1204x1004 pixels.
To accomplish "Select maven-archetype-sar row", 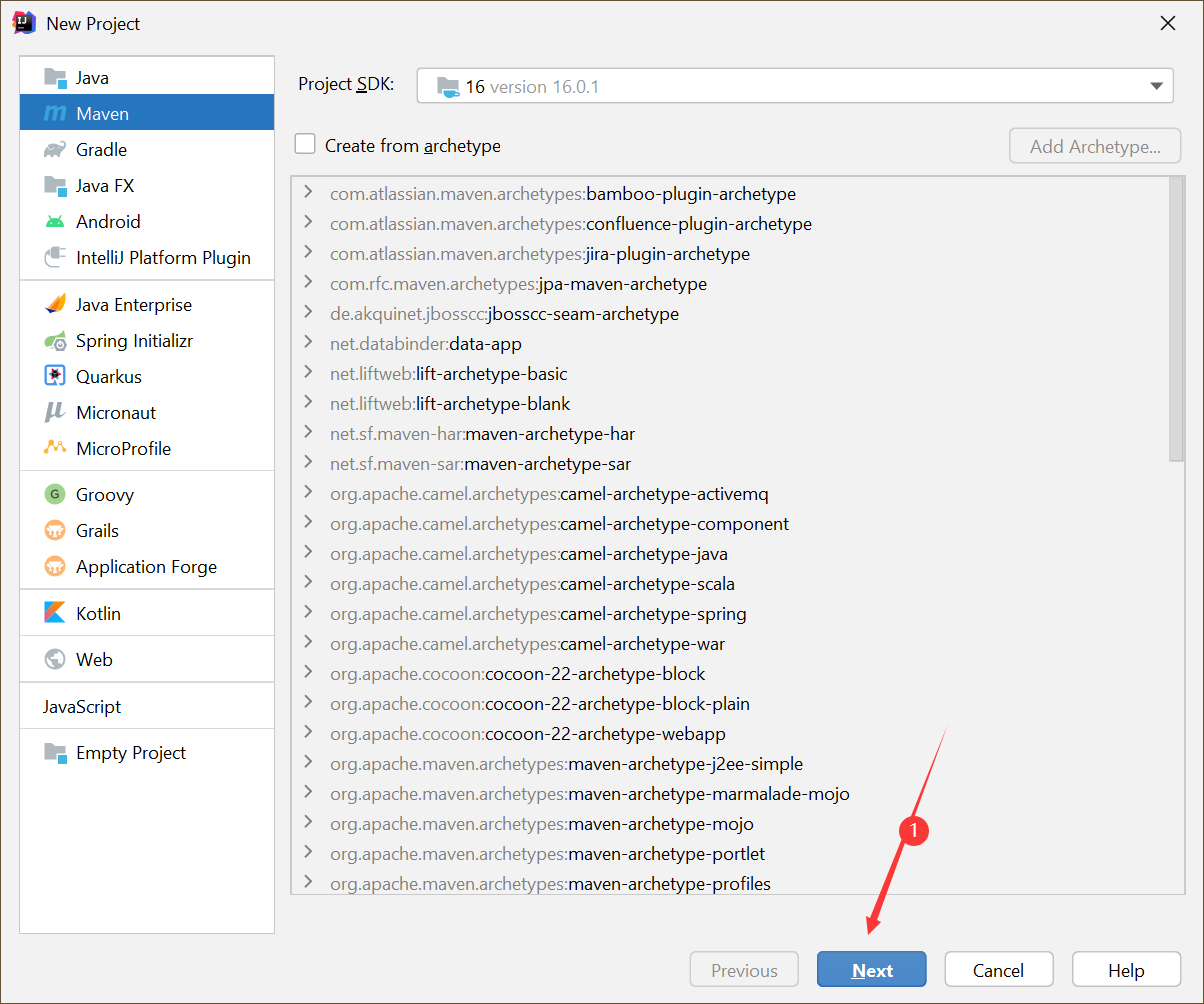I will [730, 464].
